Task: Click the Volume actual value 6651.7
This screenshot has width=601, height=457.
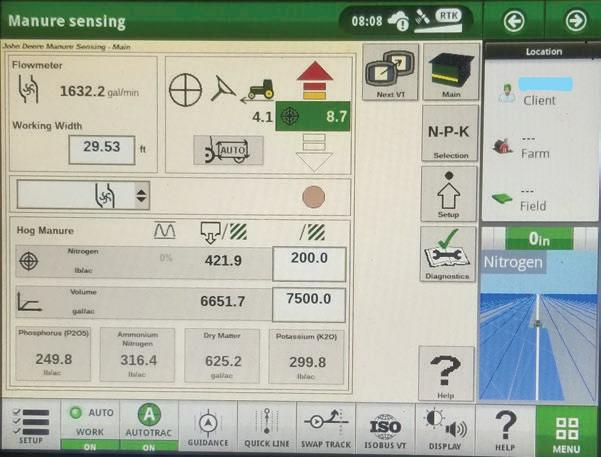Action: pos(223,301)
